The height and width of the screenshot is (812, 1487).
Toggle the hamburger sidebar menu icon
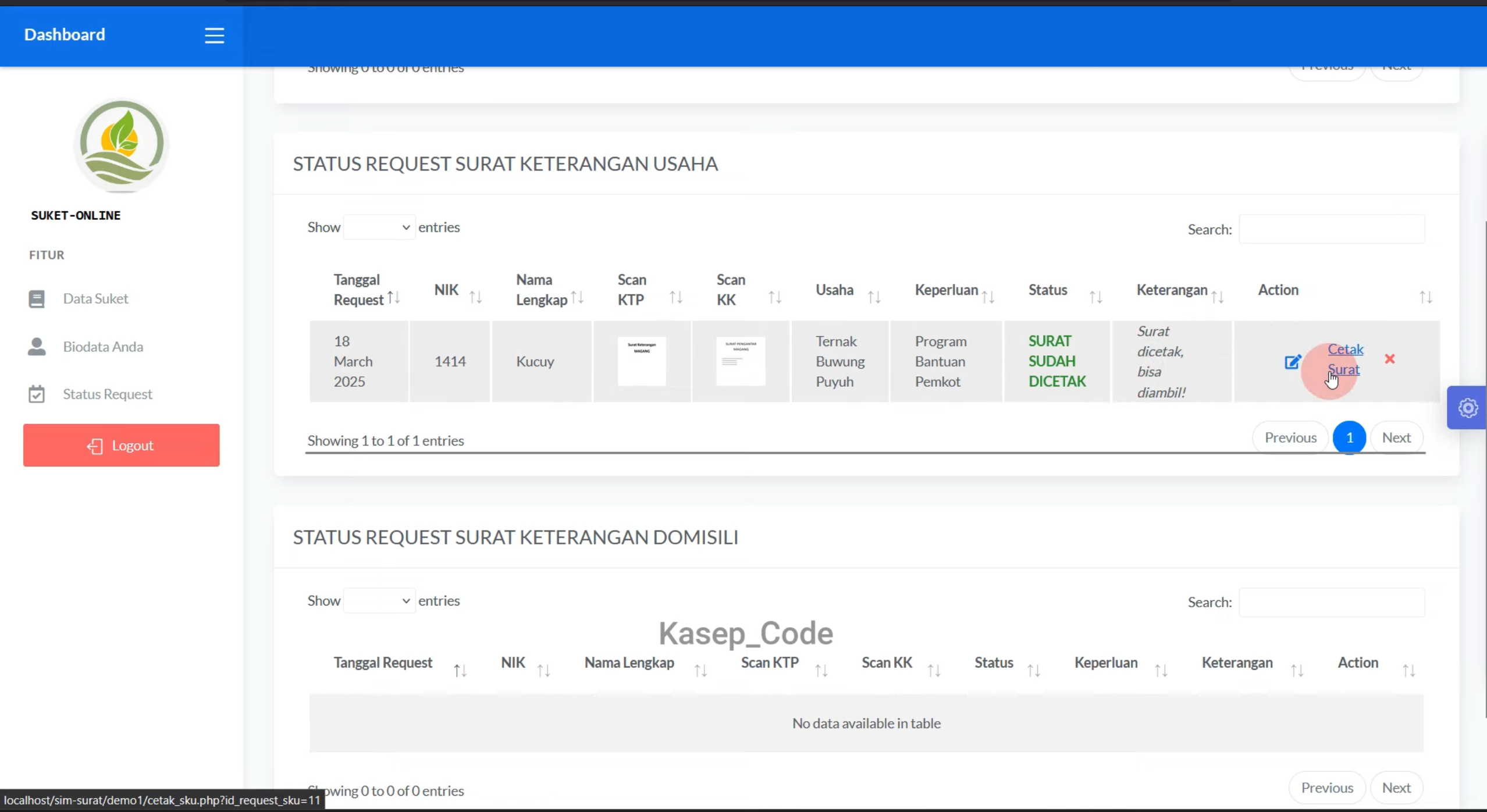[x=214, y=35]
